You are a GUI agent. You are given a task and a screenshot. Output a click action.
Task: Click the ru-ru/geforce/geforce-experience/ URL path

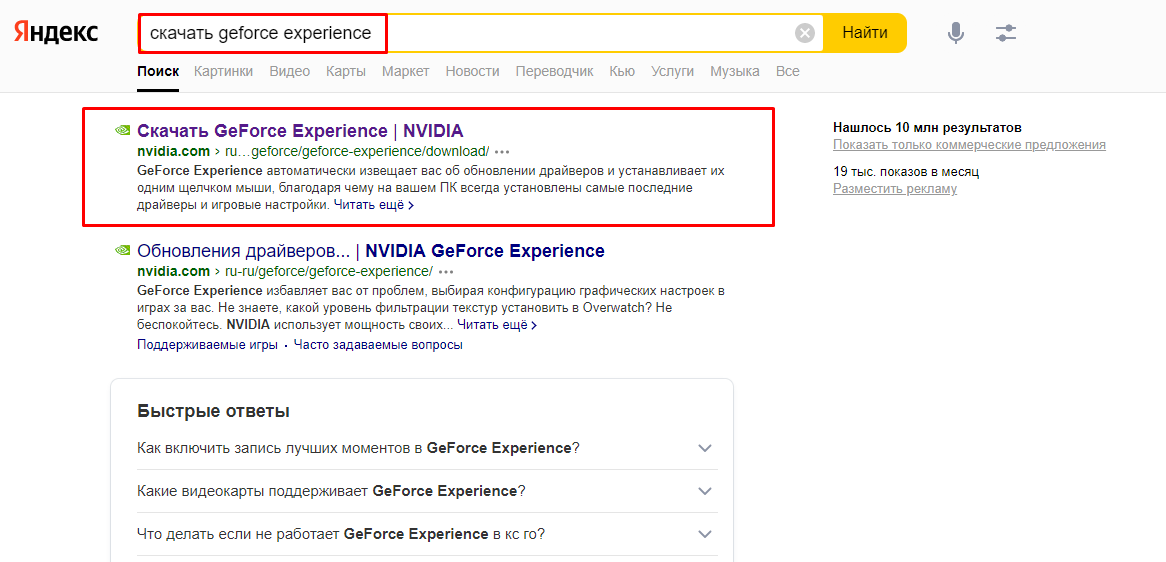[x=329, y=271]
